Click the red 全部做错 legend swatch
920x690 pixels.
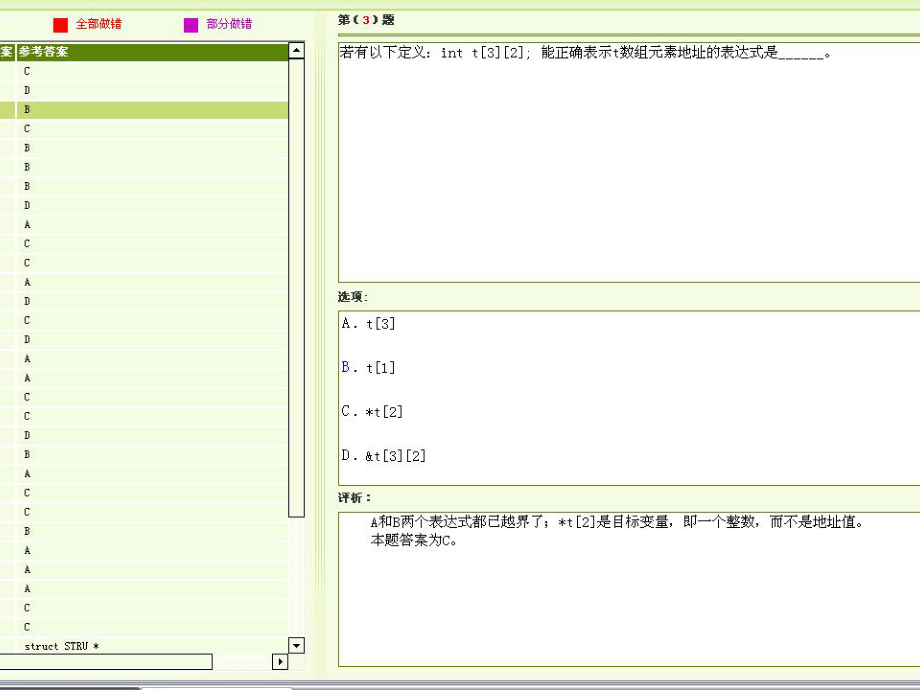(60, 25)
